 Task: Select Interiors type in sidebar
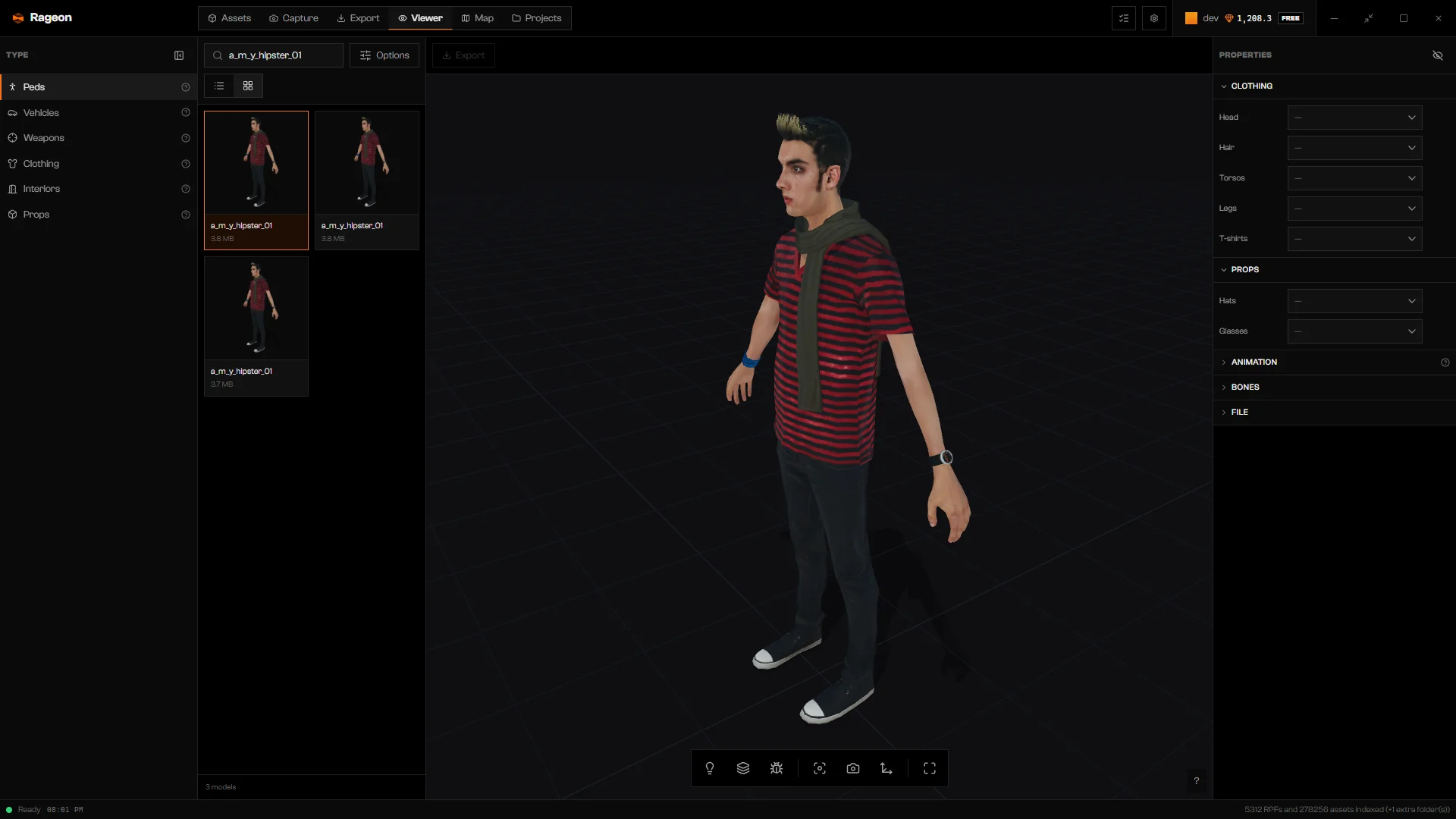click(x=99, y=189)
